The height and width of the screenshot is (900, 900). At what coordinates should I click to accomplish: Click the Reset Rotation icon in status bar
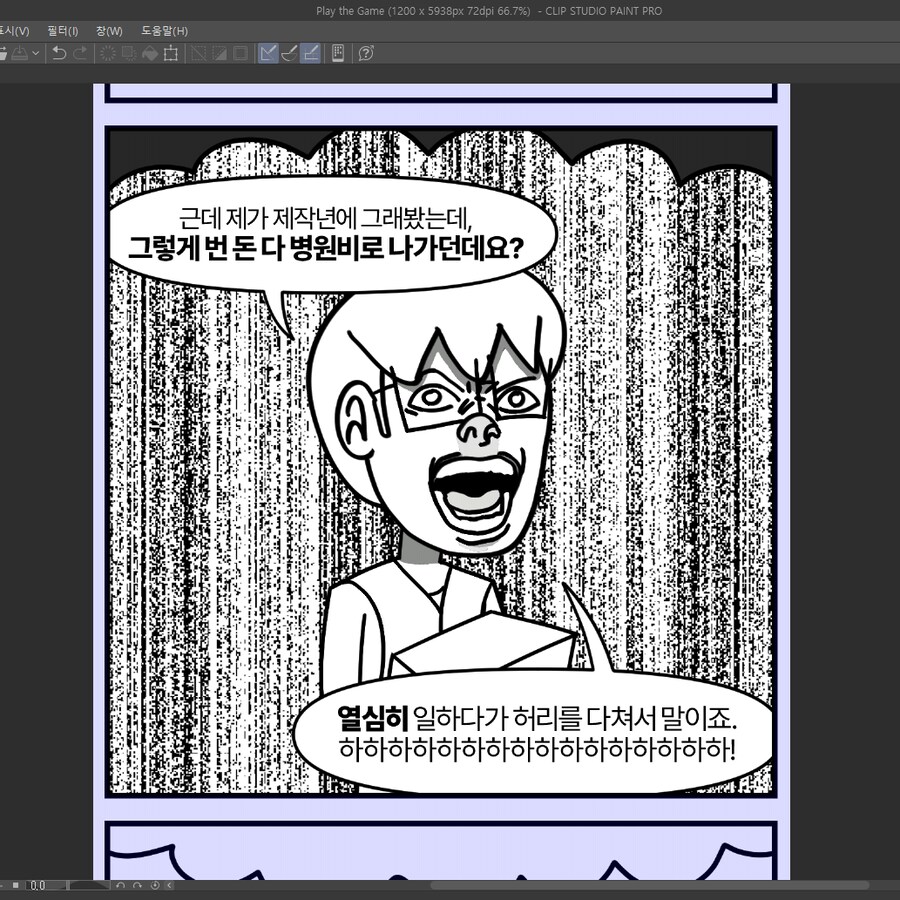tap(154, 885)
